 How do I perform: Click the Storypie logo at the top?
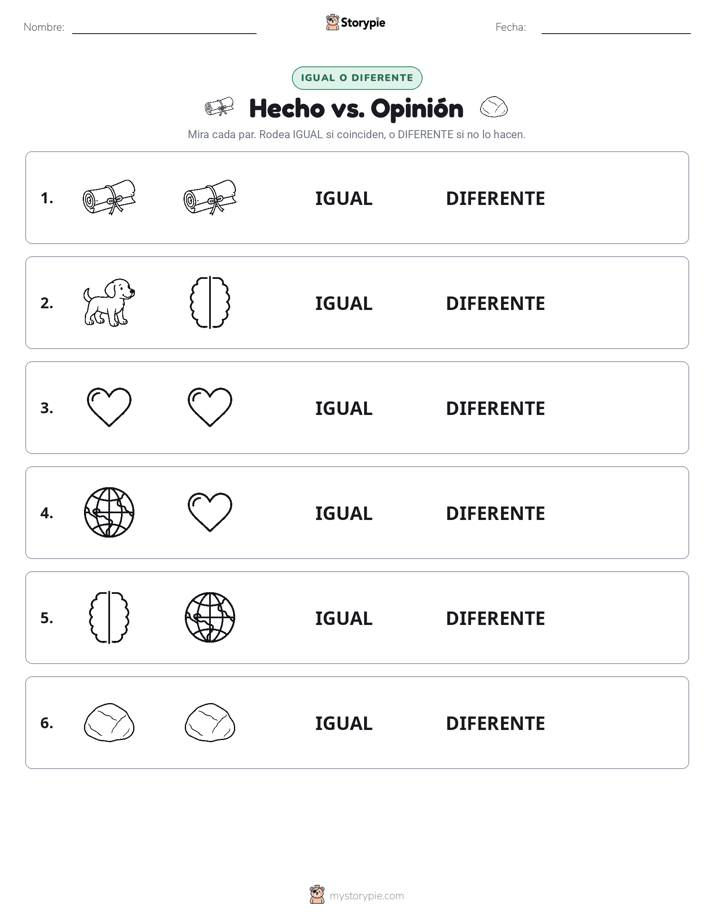coord(355,22)
